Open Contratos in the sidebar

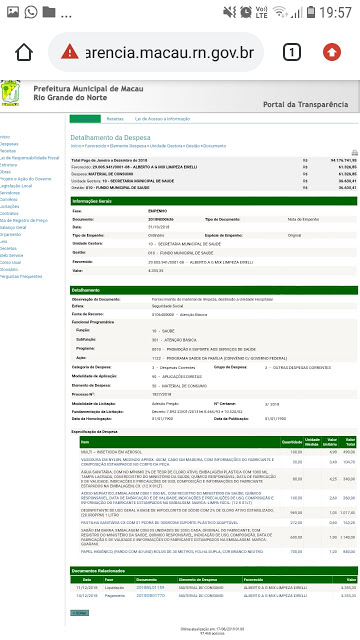(x=9, y=213)
